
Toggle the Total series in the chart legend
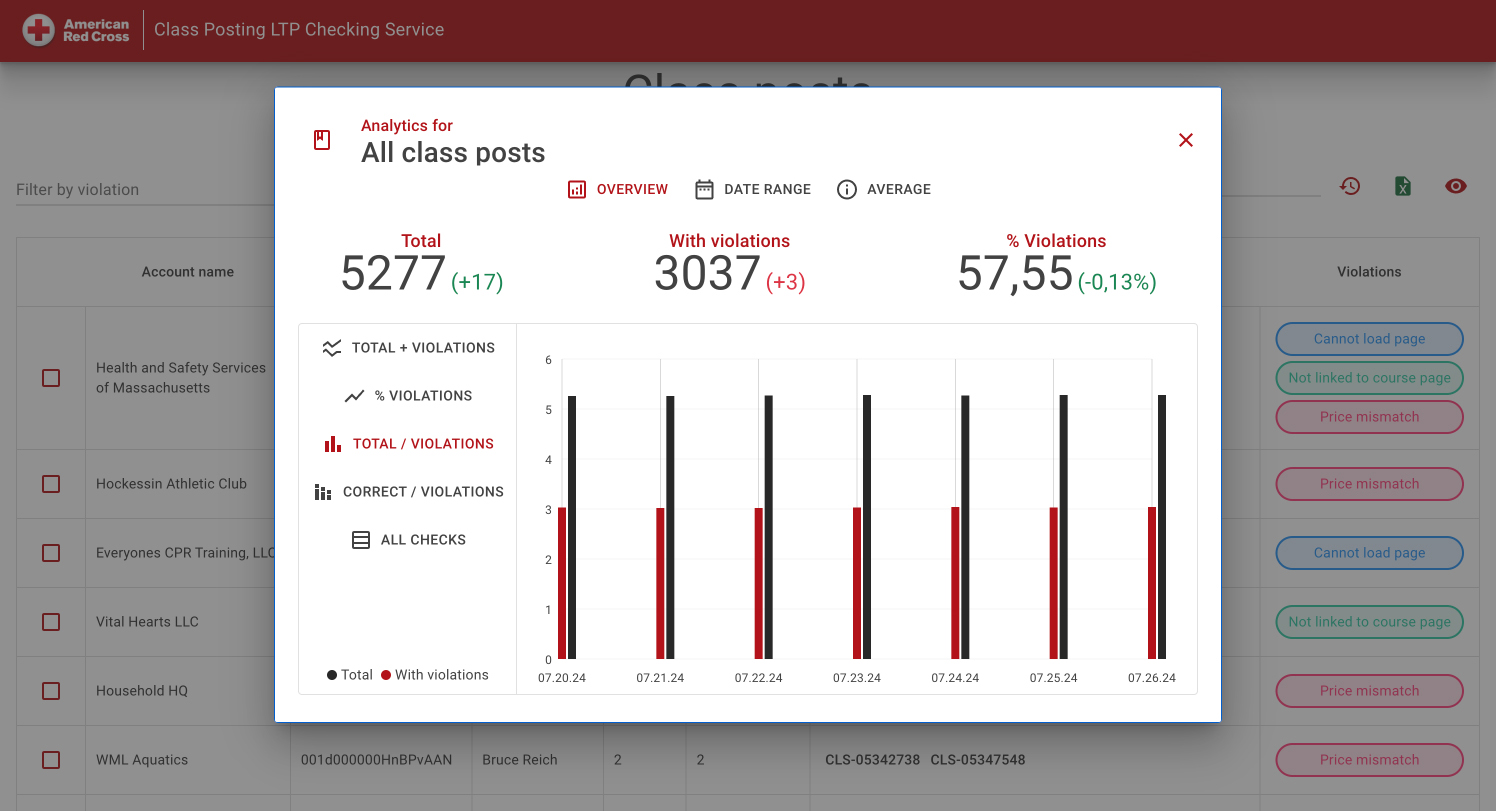[x=350, y=675]
